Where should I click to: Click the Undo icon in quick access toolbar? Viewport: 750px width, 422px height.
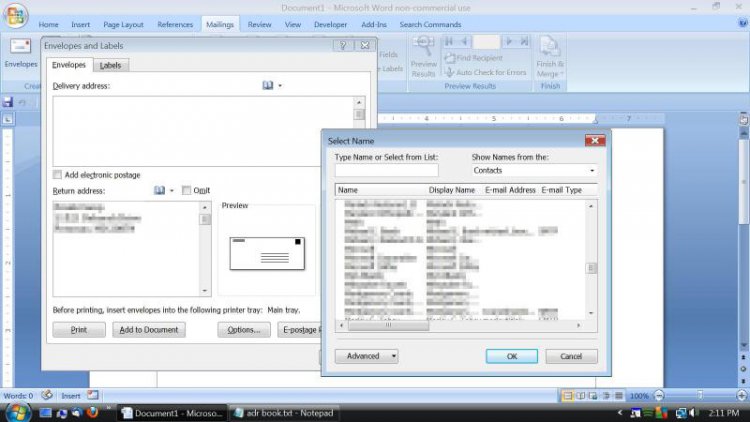pyautogui.click(x=22, y=102)
